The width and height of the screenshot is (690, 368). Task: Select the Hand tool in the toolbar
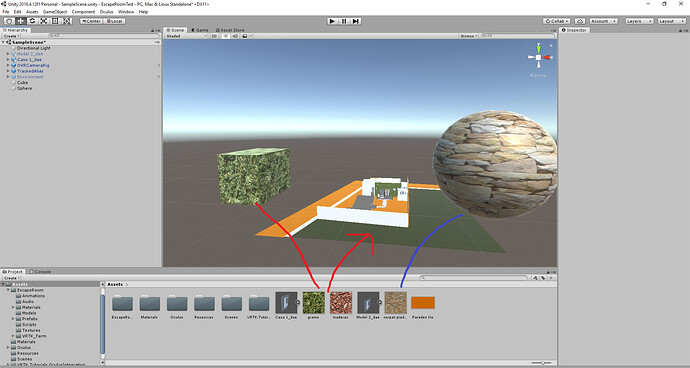pyautogui.click(x=9, y=21)
